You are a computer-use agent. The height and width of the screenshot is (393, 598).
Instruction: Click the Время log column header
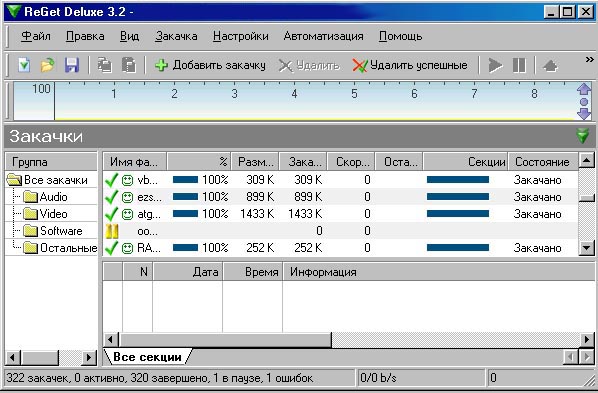pyautogui.click(x=252, y=272)
